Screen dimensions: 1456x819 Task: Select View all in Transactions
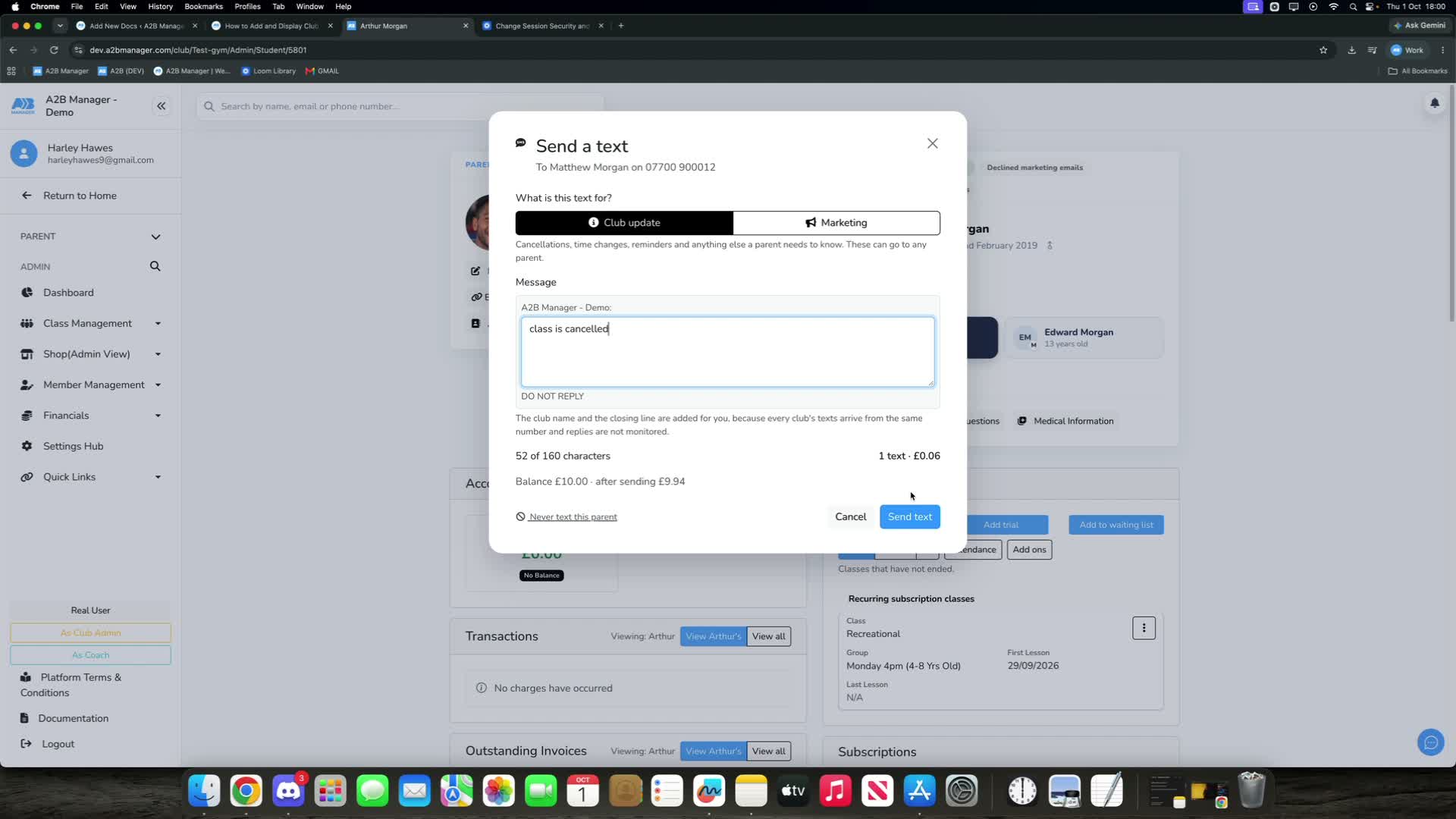point(768,636)
